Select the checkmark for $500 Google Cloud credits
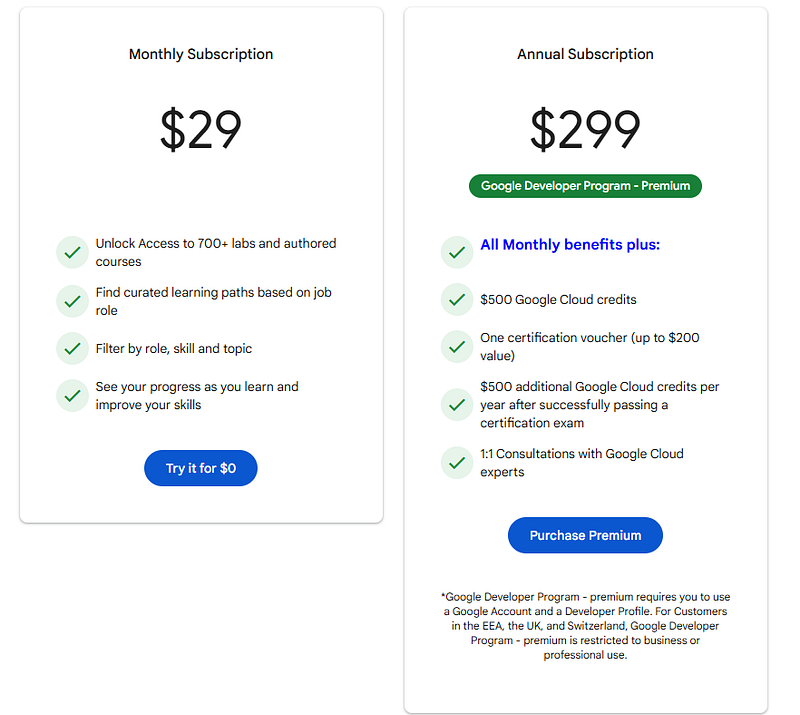800x715 pixels. 457,299
